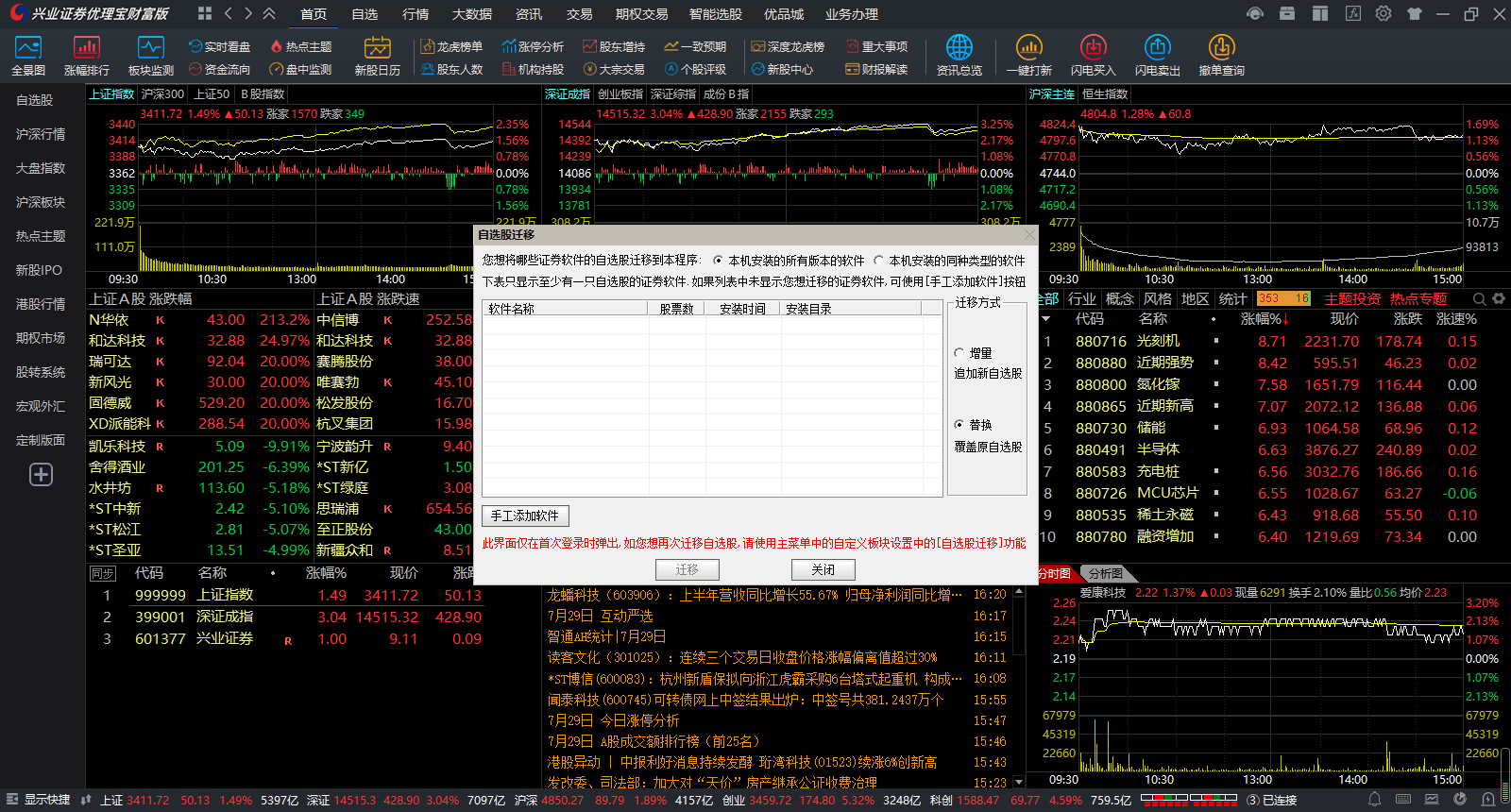Sort sector list by 涨幅% column

click(x=1265, y=319)
